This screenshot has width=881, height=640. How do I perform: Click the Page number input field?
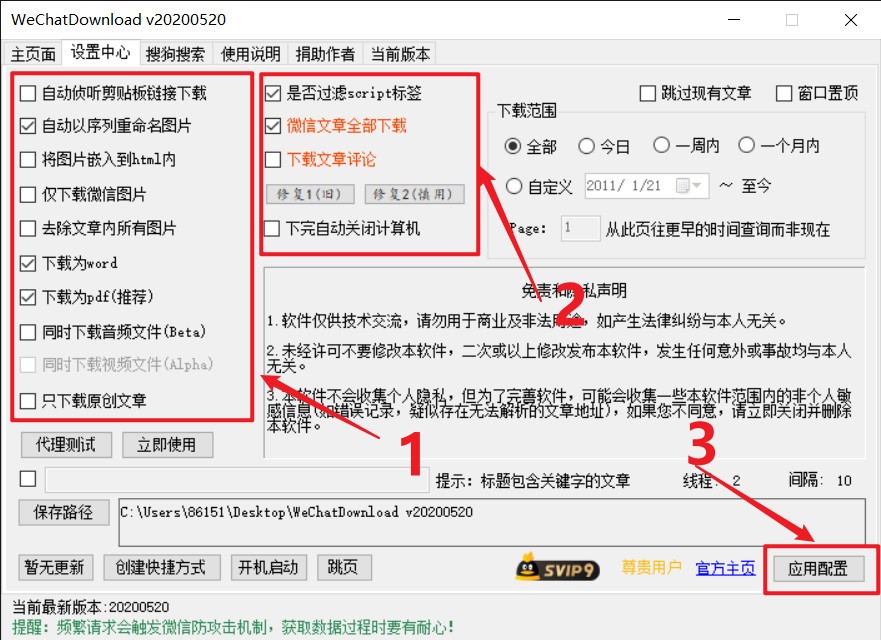click(x=580, y=228)
